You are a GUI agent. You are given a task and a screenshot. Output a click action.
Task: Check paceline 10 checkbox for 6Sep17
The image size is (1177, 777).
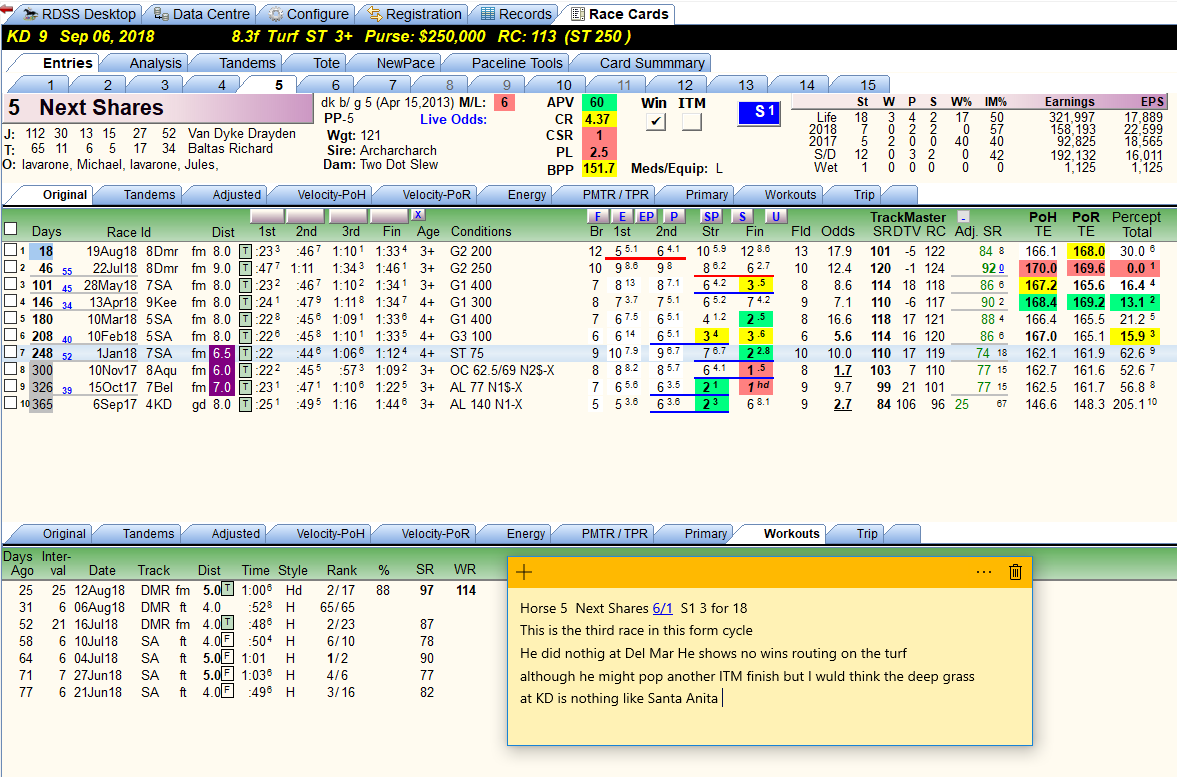[x=11, y=403]
